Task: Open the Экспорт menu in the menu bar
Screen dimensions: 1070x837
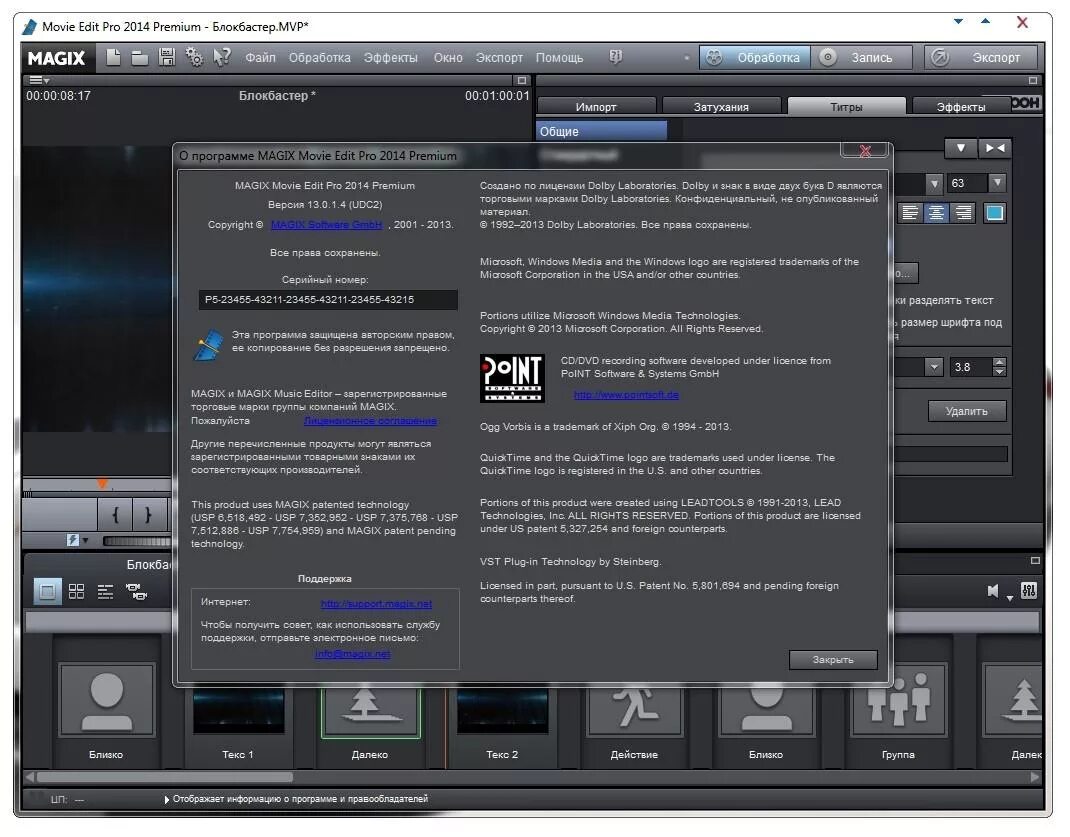Action: 499,57
